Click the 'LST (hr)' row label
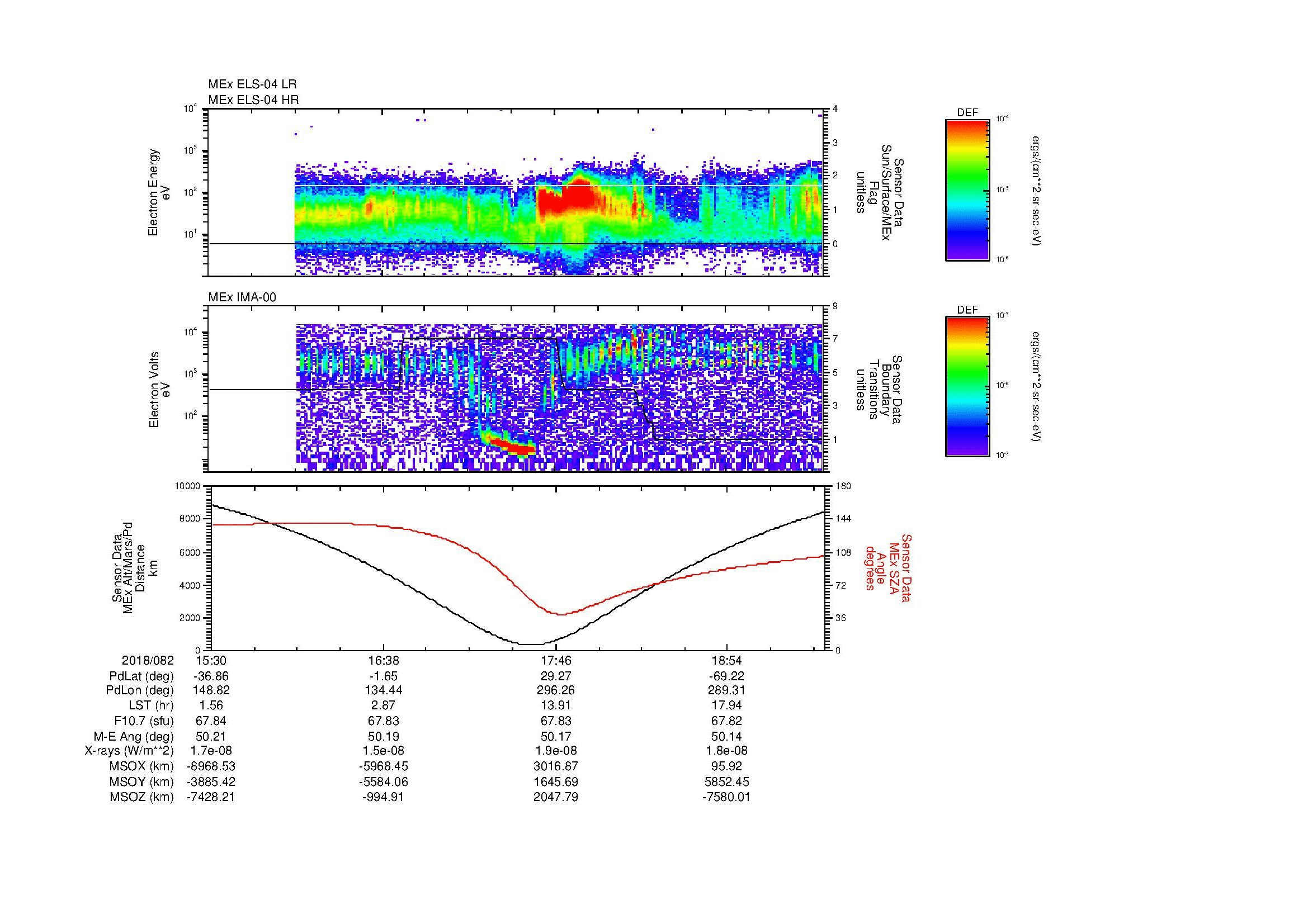The width and height of the screenshot is (1308, 924). pos(151,706)
